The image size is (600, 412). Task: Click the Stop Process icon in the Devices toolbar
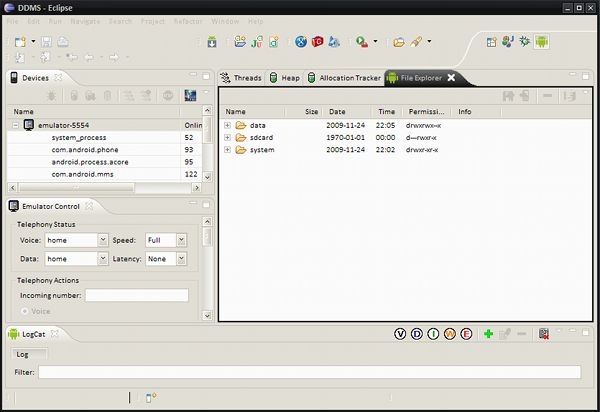(168, 95)
